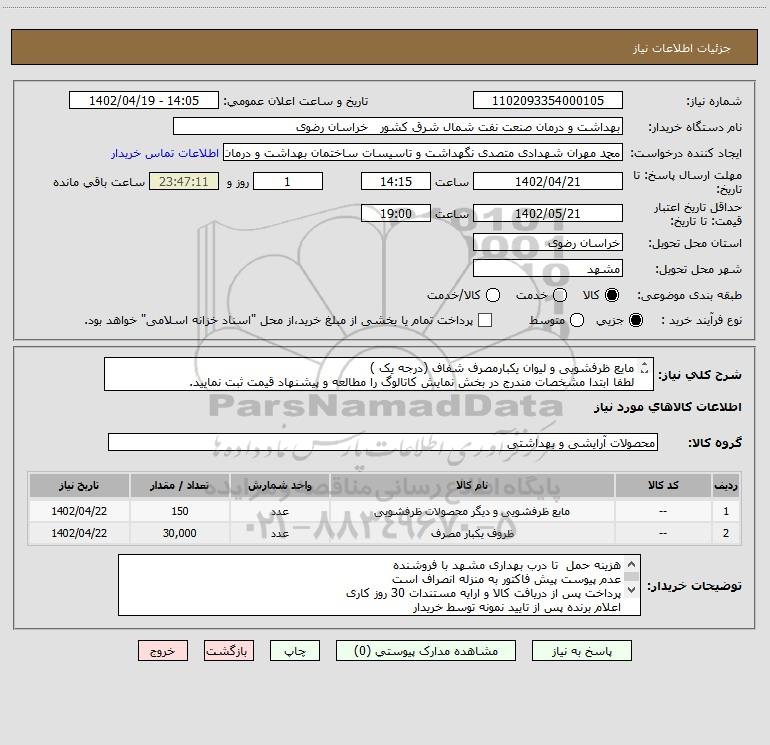Click unit cell عدد in row 1

point(279,511)
